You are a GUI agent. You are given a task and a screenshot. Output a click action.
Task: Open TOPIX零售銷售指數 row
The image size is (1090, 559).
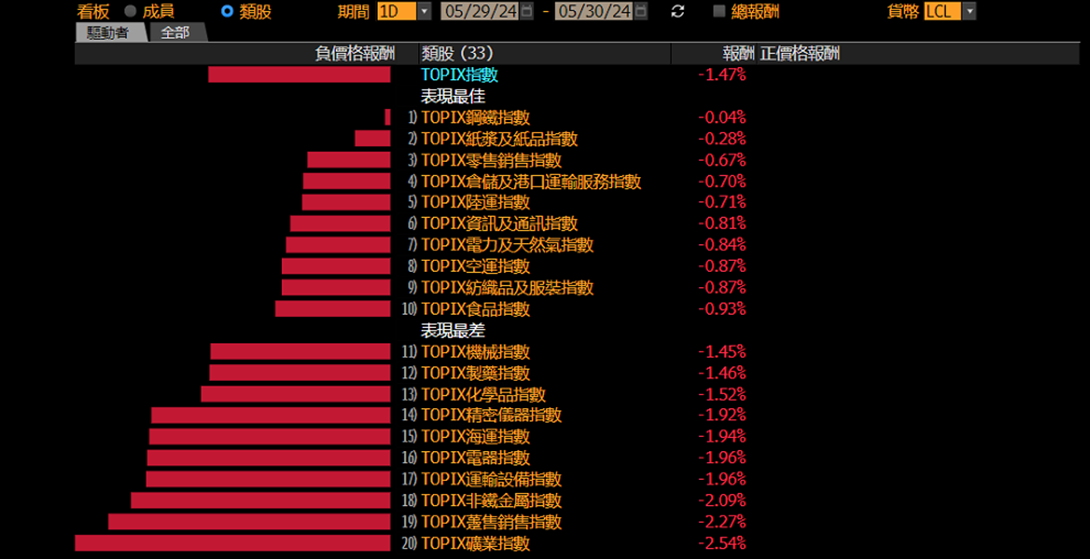pos(491,160)
